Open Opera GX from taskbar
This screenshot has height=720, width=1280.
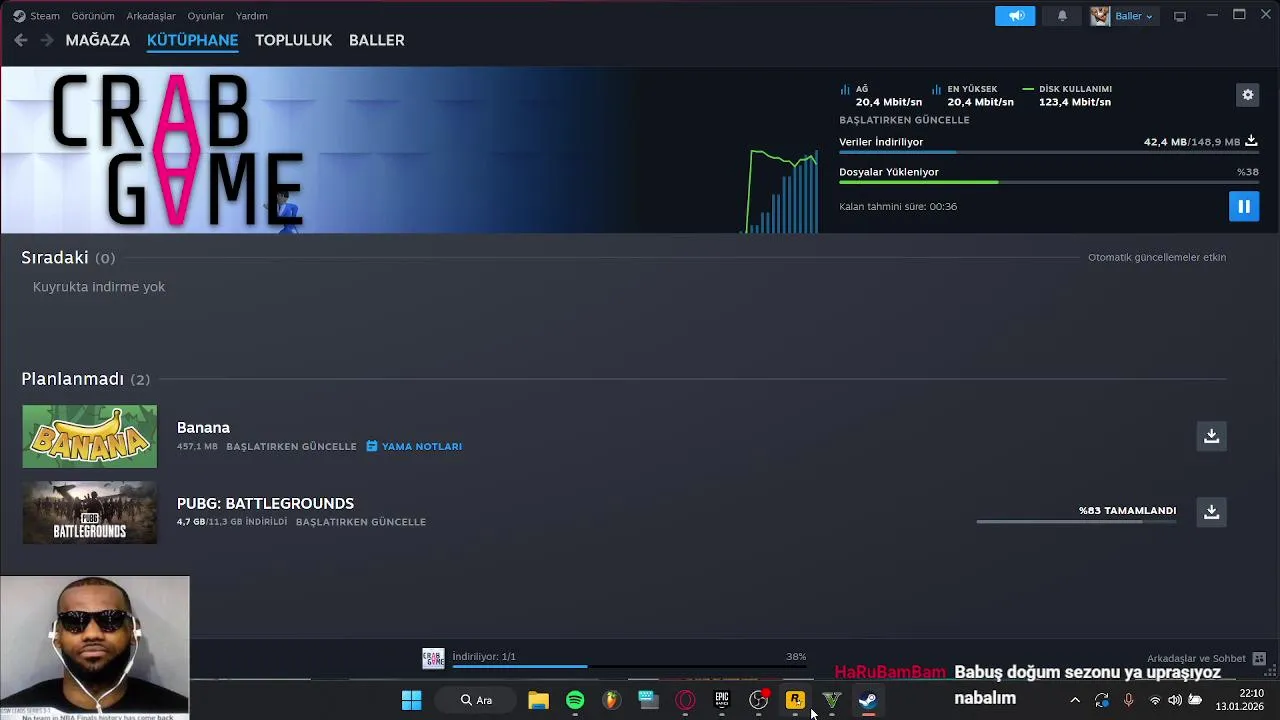coord(685,700)
